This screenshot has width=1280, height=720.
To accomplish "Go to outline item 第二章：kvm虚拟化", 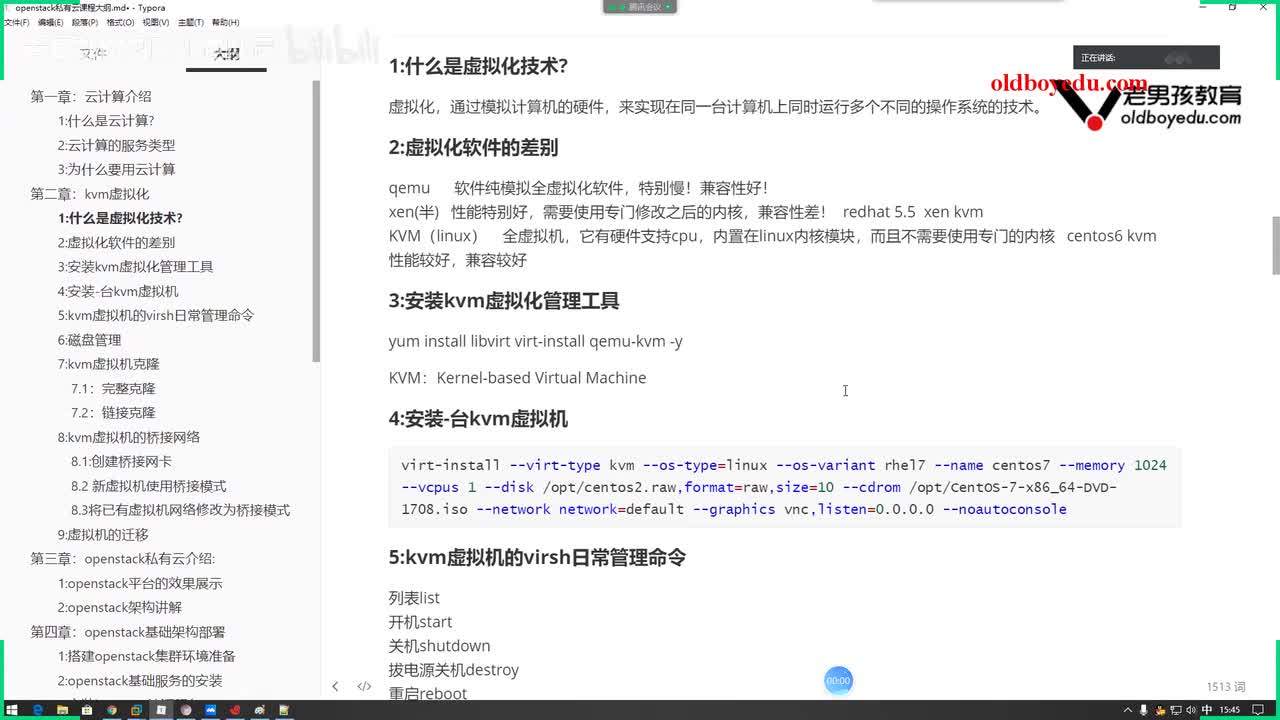I will (x=90, y=194).
